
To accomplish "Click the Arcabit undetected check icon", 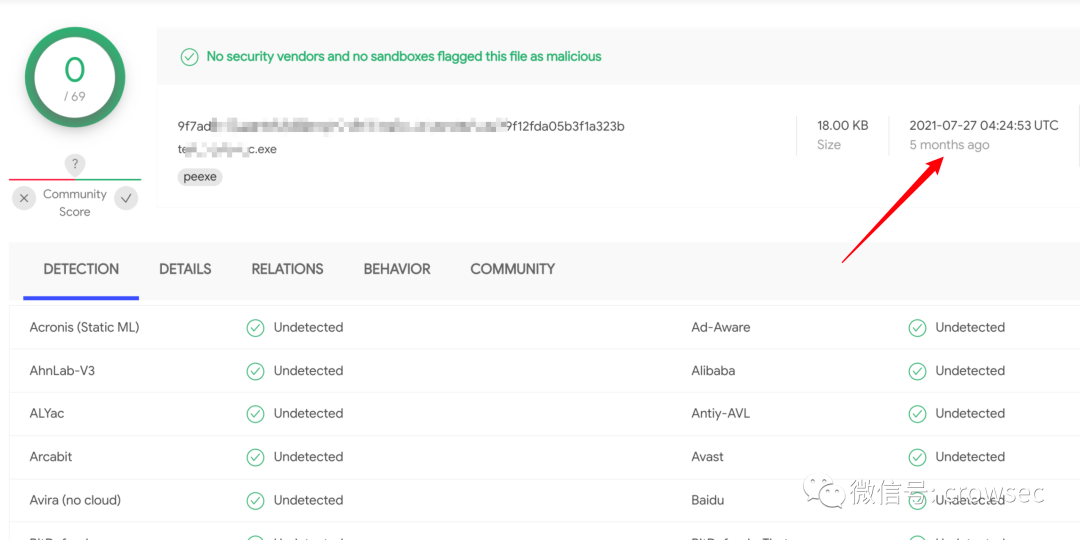I will [x=256, y=457].
